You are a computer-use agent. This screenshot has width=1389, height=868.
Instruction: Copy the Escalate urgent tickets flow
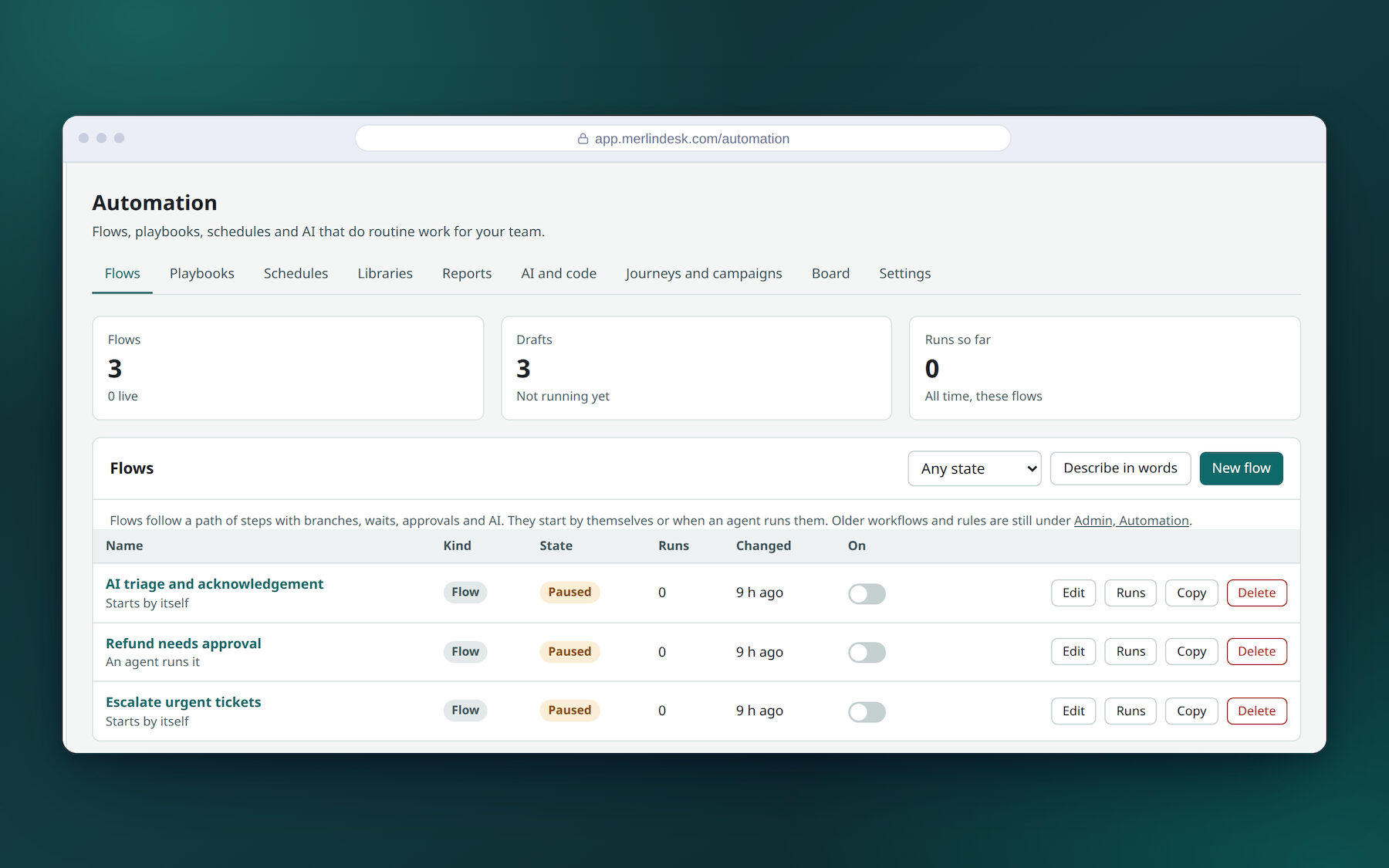point(1191,711)
